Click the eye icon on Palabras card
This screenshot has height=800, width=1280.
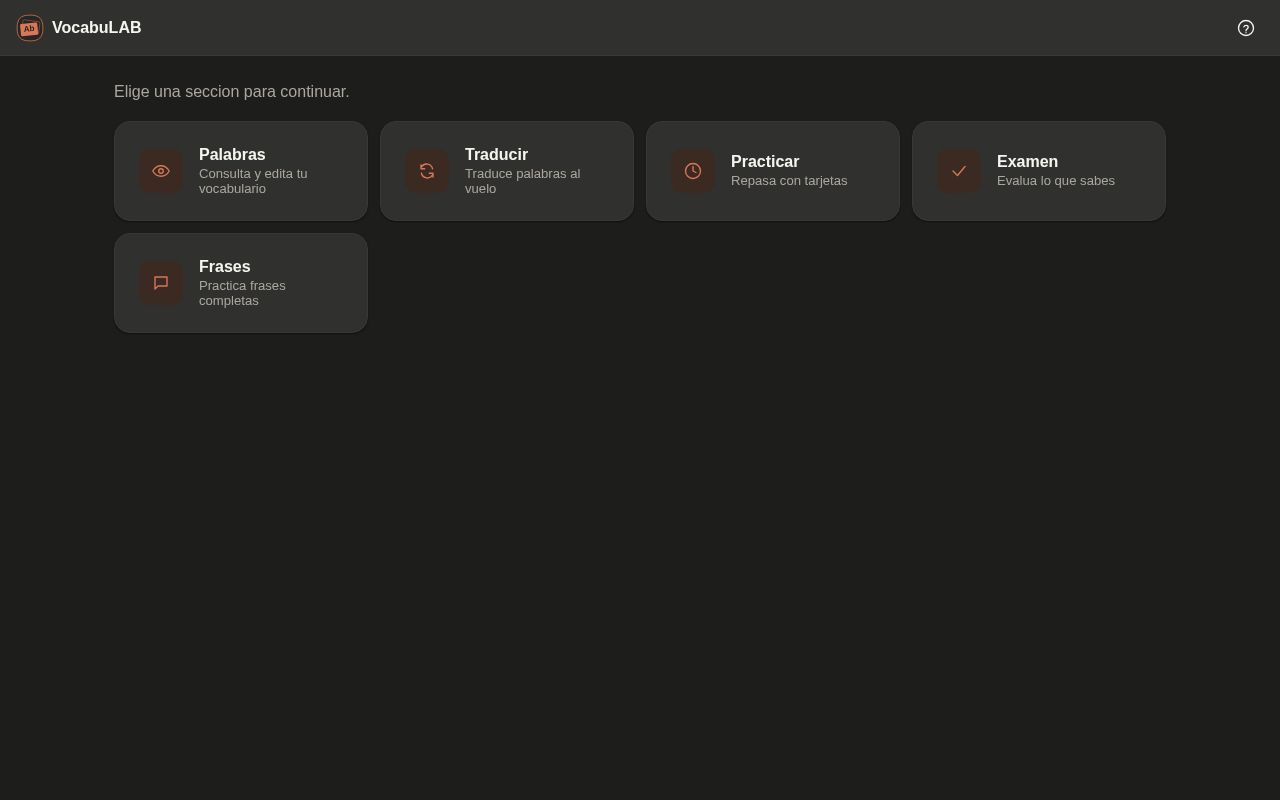pos(161,171)
